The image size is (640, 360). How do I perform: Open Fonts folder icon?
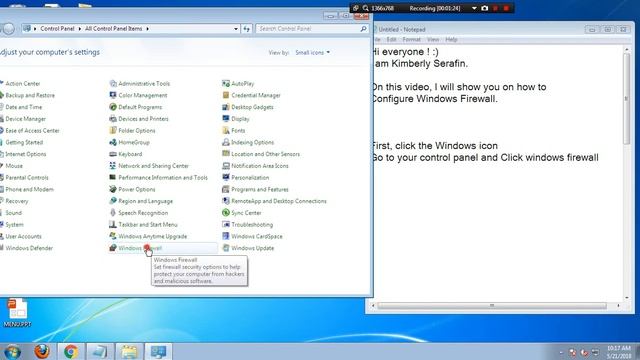point(226,131)
